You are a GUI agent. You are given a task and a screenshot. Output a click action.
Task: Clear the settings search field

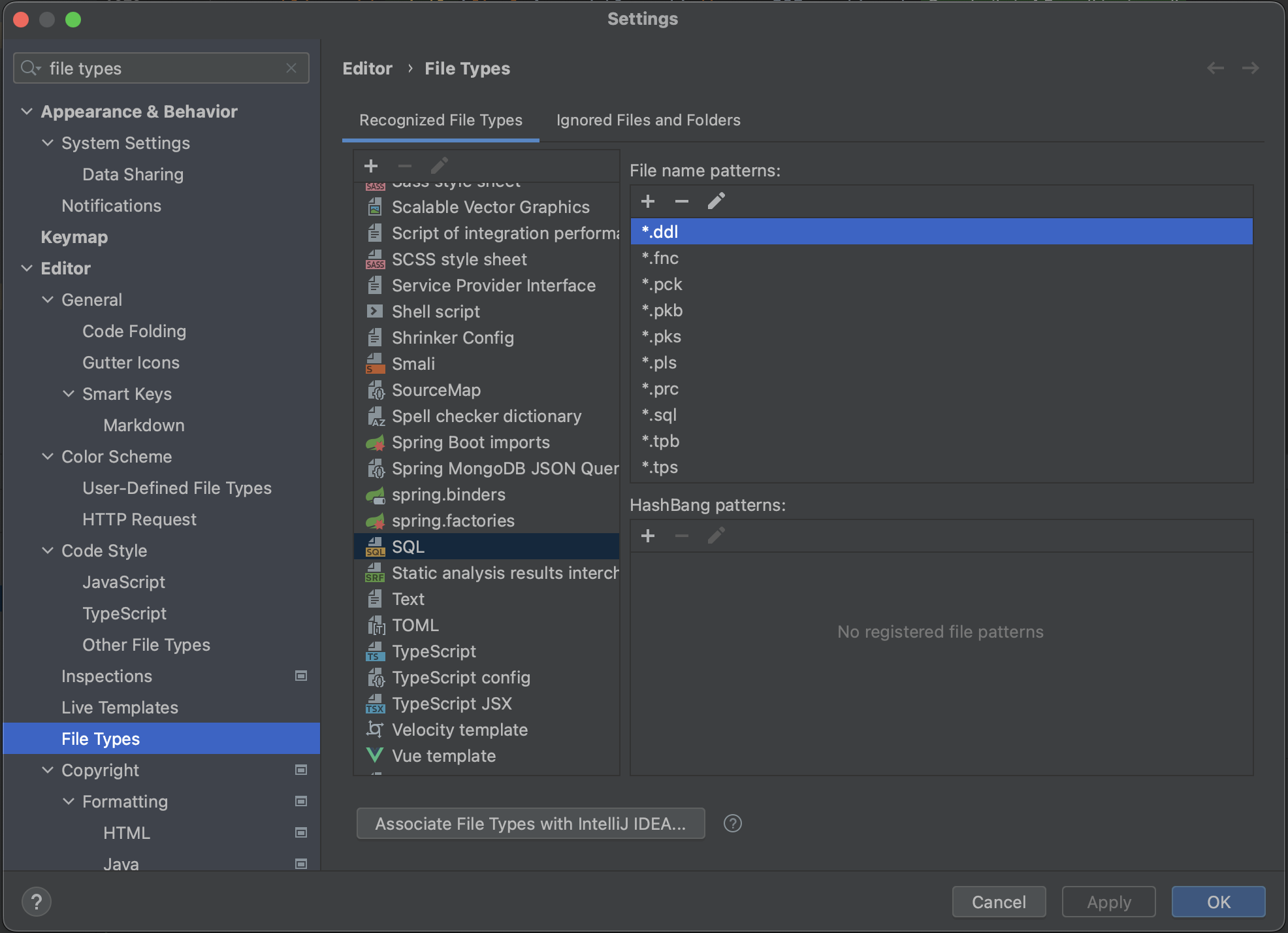[x=291, y=68]
